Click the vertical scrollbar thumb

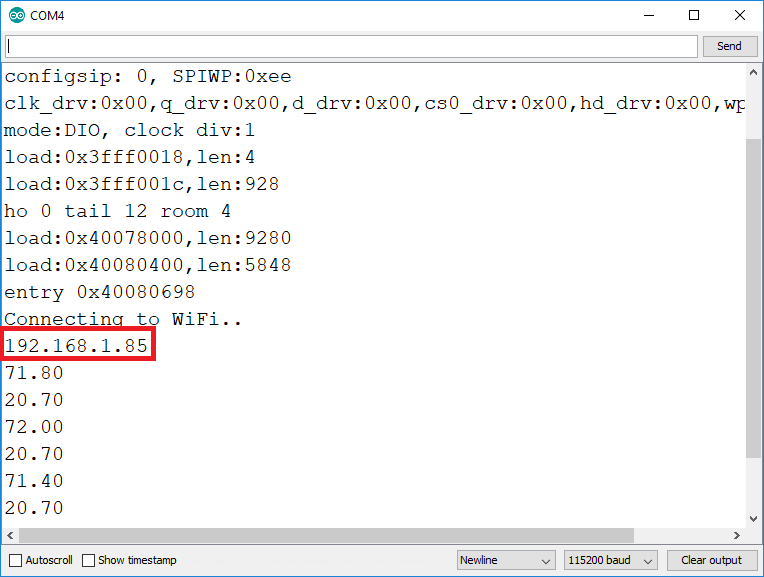(754, 300)
